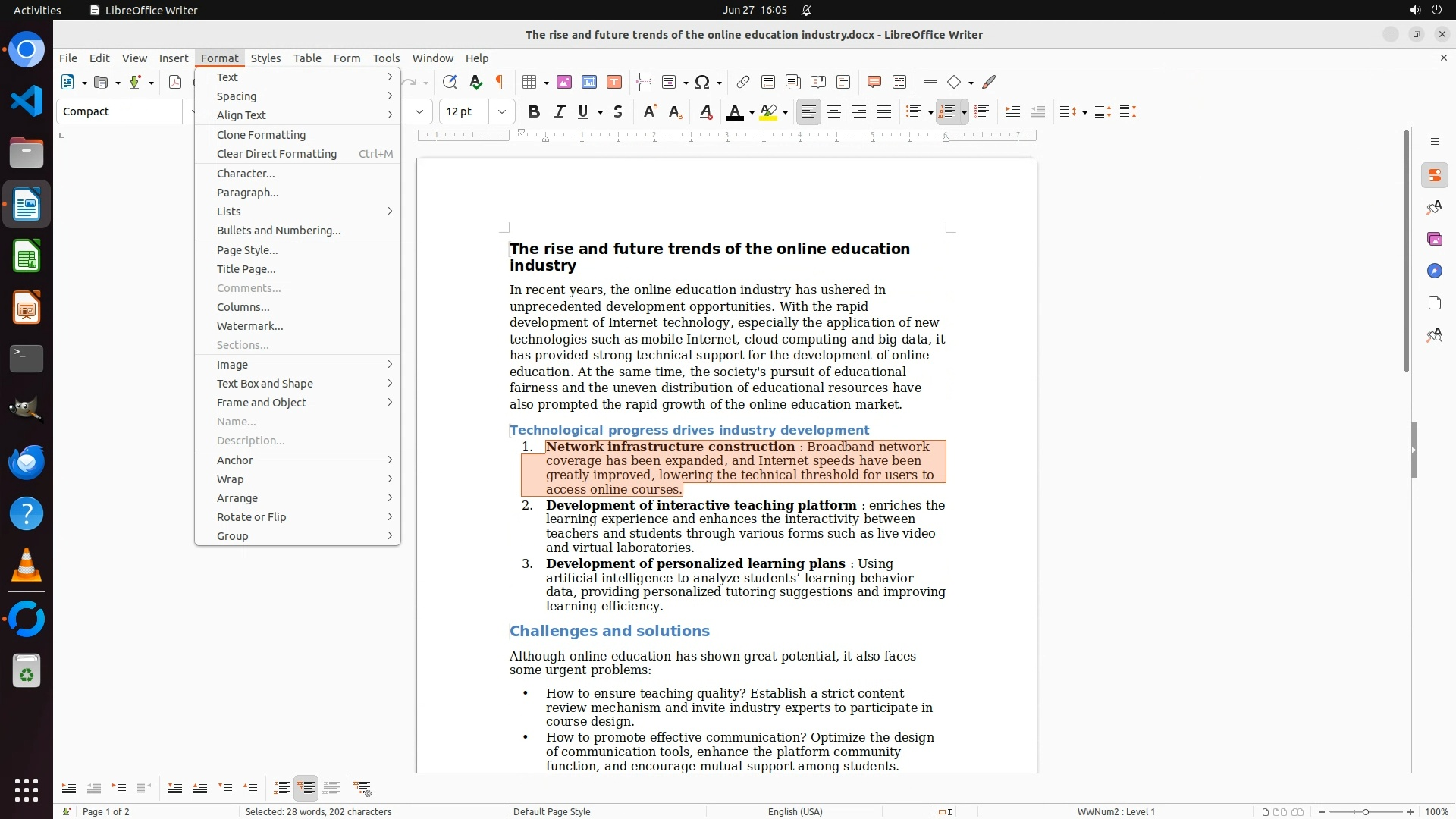
Task: Open the font size 12 pt dropdown
Action: 501,111
